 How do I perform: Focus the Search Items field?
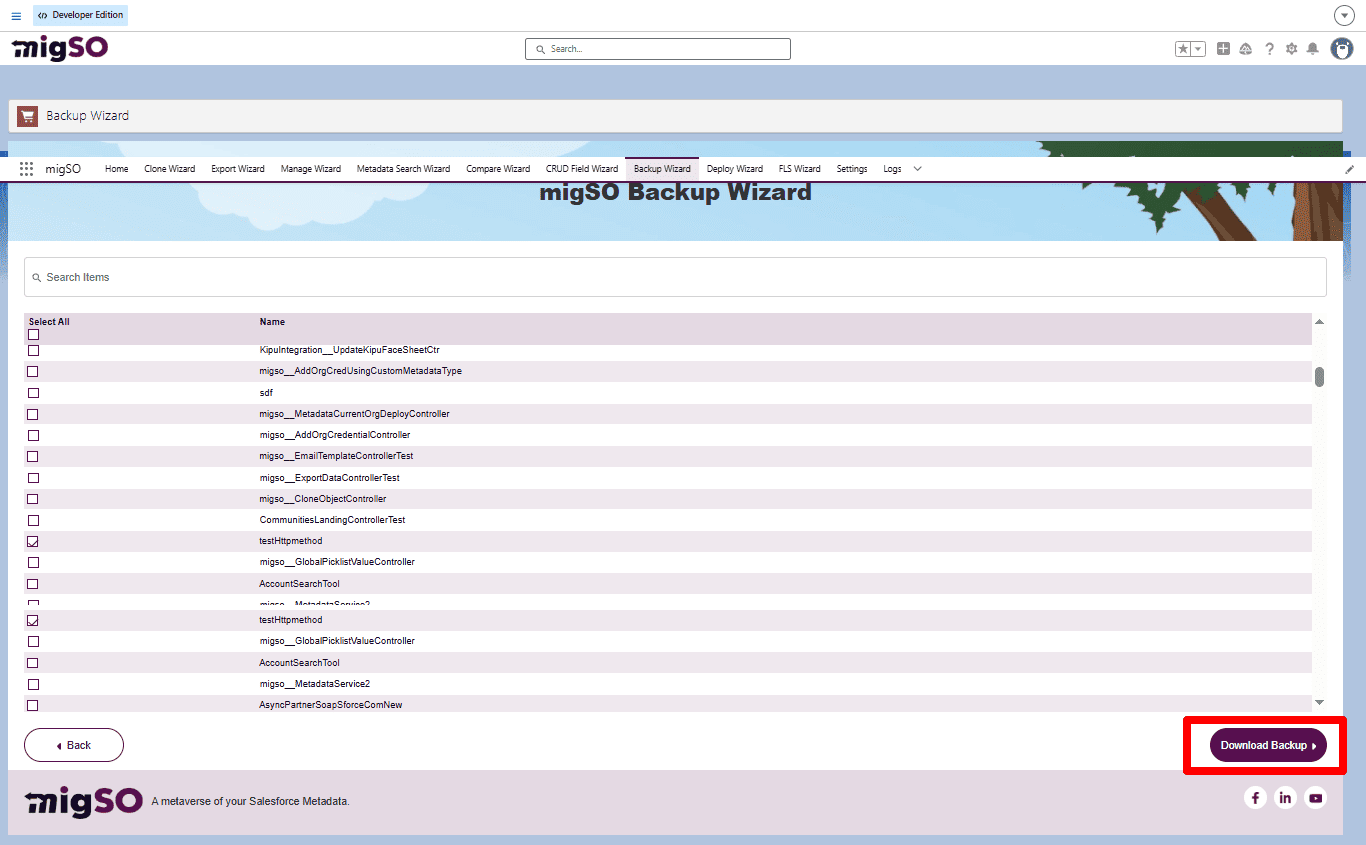pos(675,277)
